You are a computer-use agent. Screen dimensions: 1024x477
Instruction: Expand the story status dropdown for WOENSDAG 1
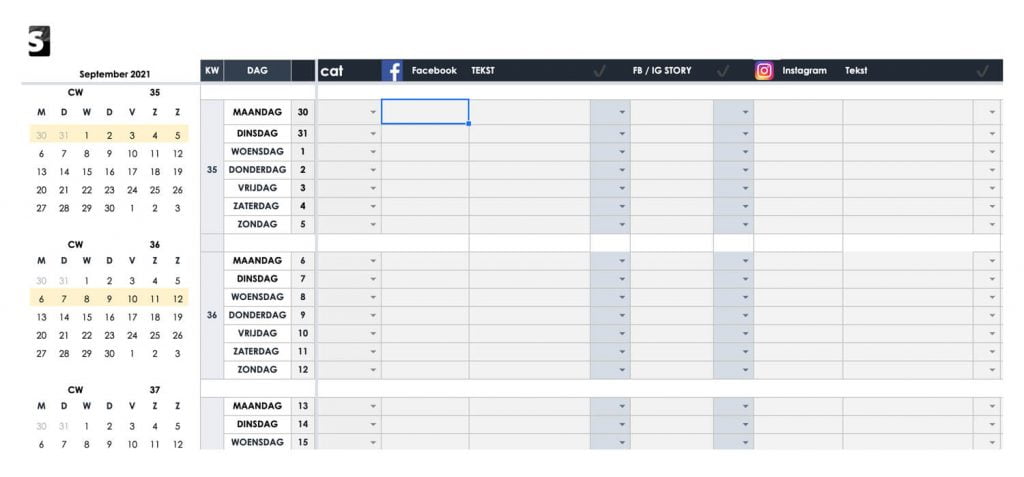tap(745, 152)
